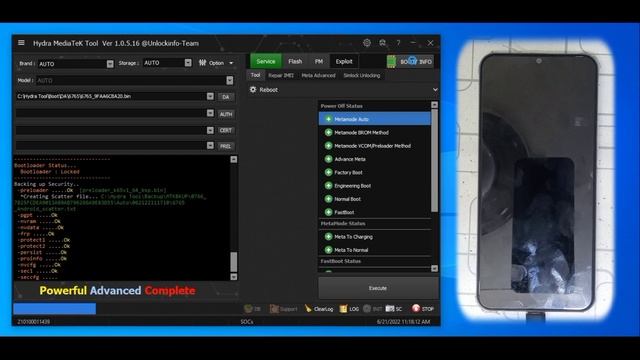Image resolution: width=640 pixels, height=360 pixels.
Task: Take screenshot with SC icon
Action: click(x=390, y=309)
